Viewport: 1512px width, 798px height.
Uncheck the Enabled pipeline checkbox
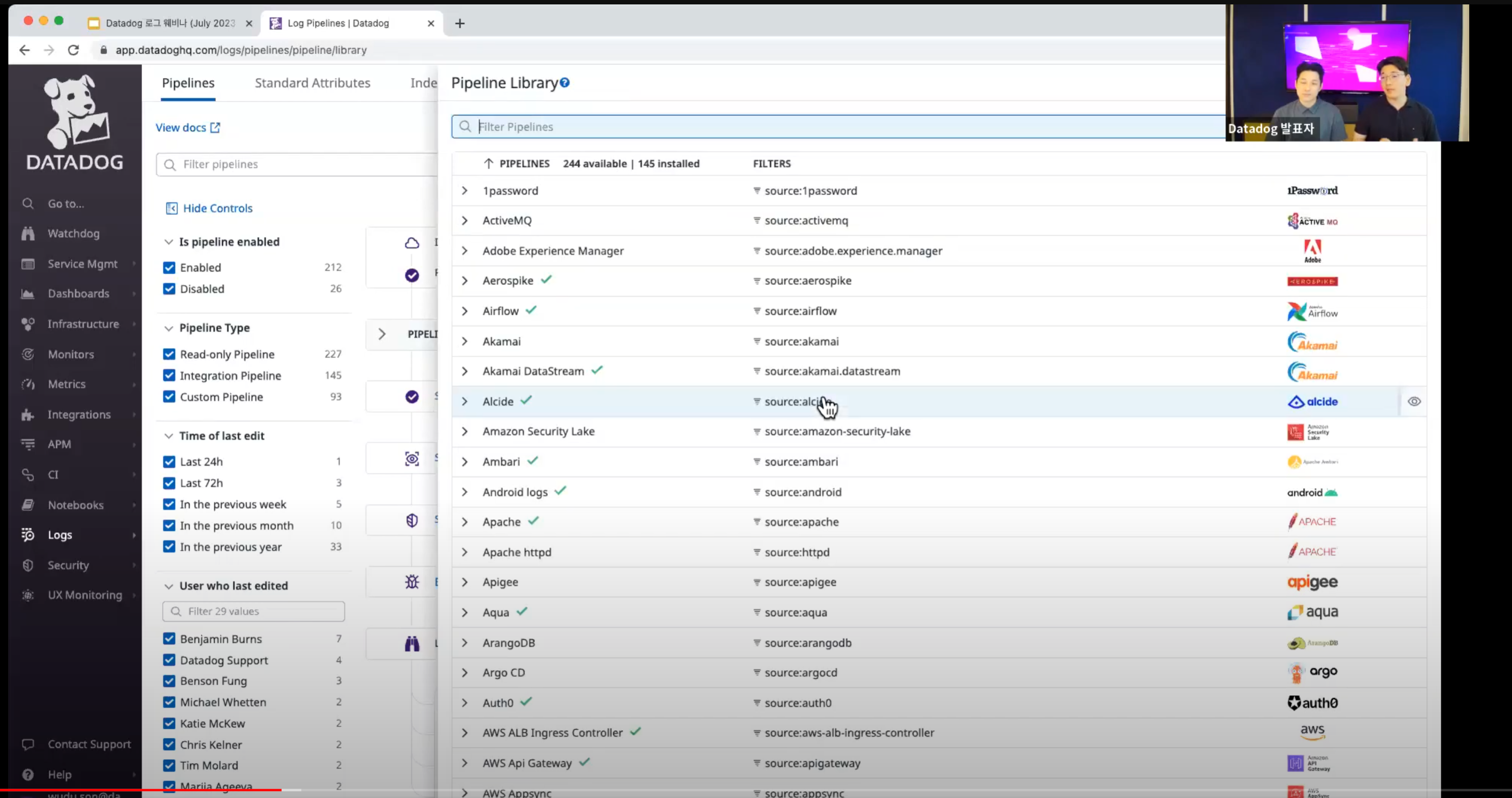(x=169, y=268)
